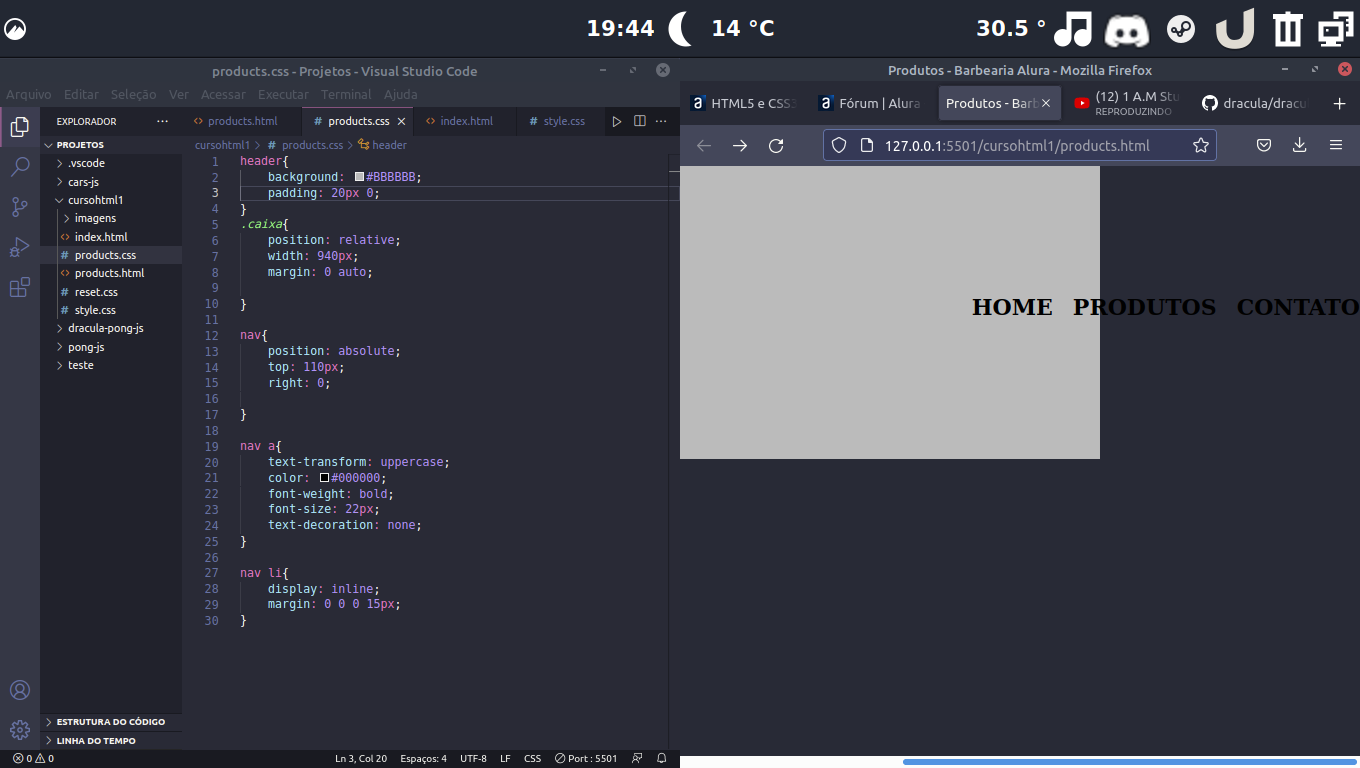Open the Search view in VS Code
This screenshot has height=768, width=1360.
pyautogui.click(x=19, y=167)
